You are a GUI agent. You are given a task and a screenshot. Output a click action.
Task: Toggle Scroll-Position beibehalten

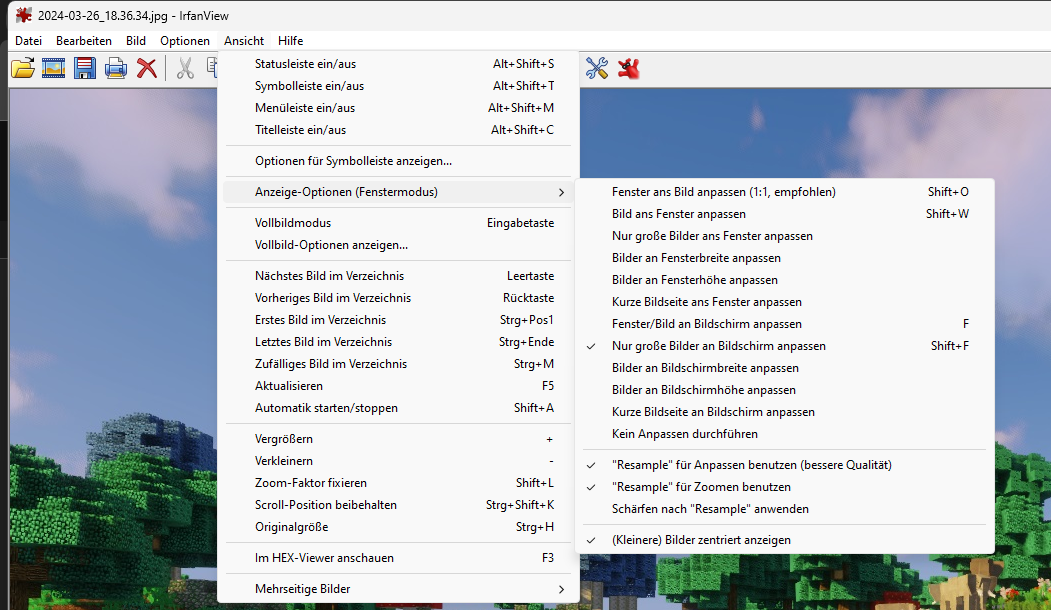(x=398, y=505)
